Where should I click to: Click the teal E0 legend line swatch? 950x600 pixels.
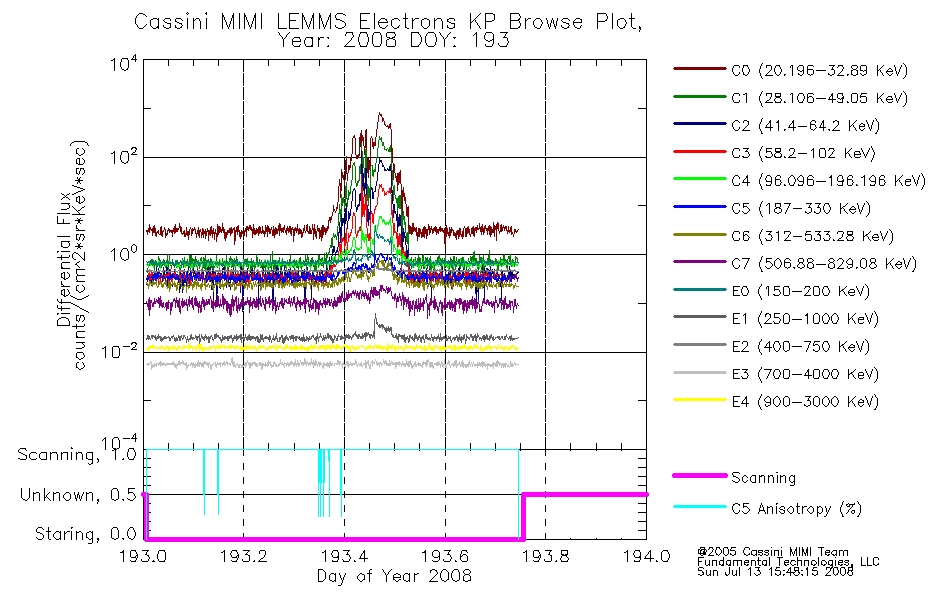pos(700,290)
